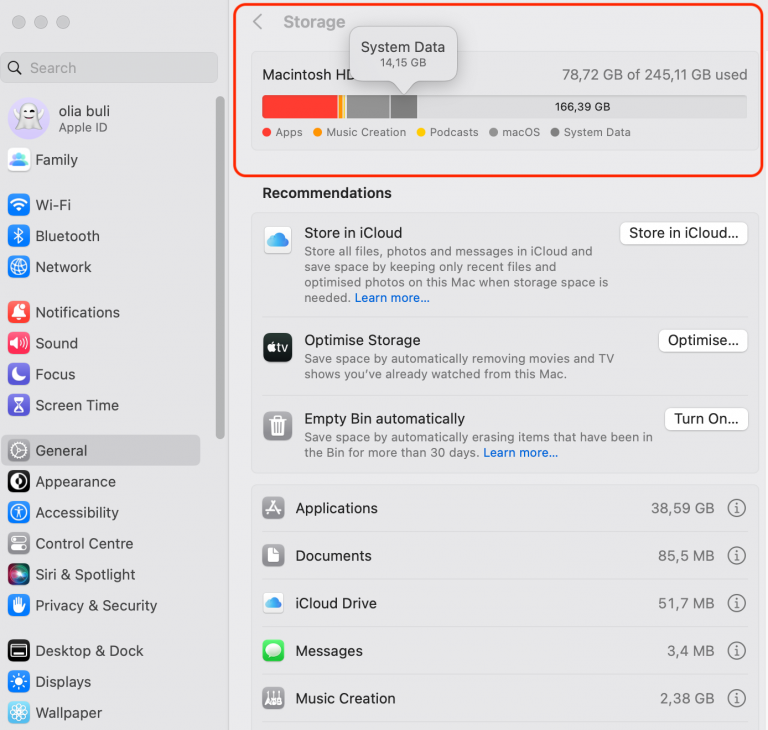Select the iCloud Drive row label

click(x=336, y=603)
